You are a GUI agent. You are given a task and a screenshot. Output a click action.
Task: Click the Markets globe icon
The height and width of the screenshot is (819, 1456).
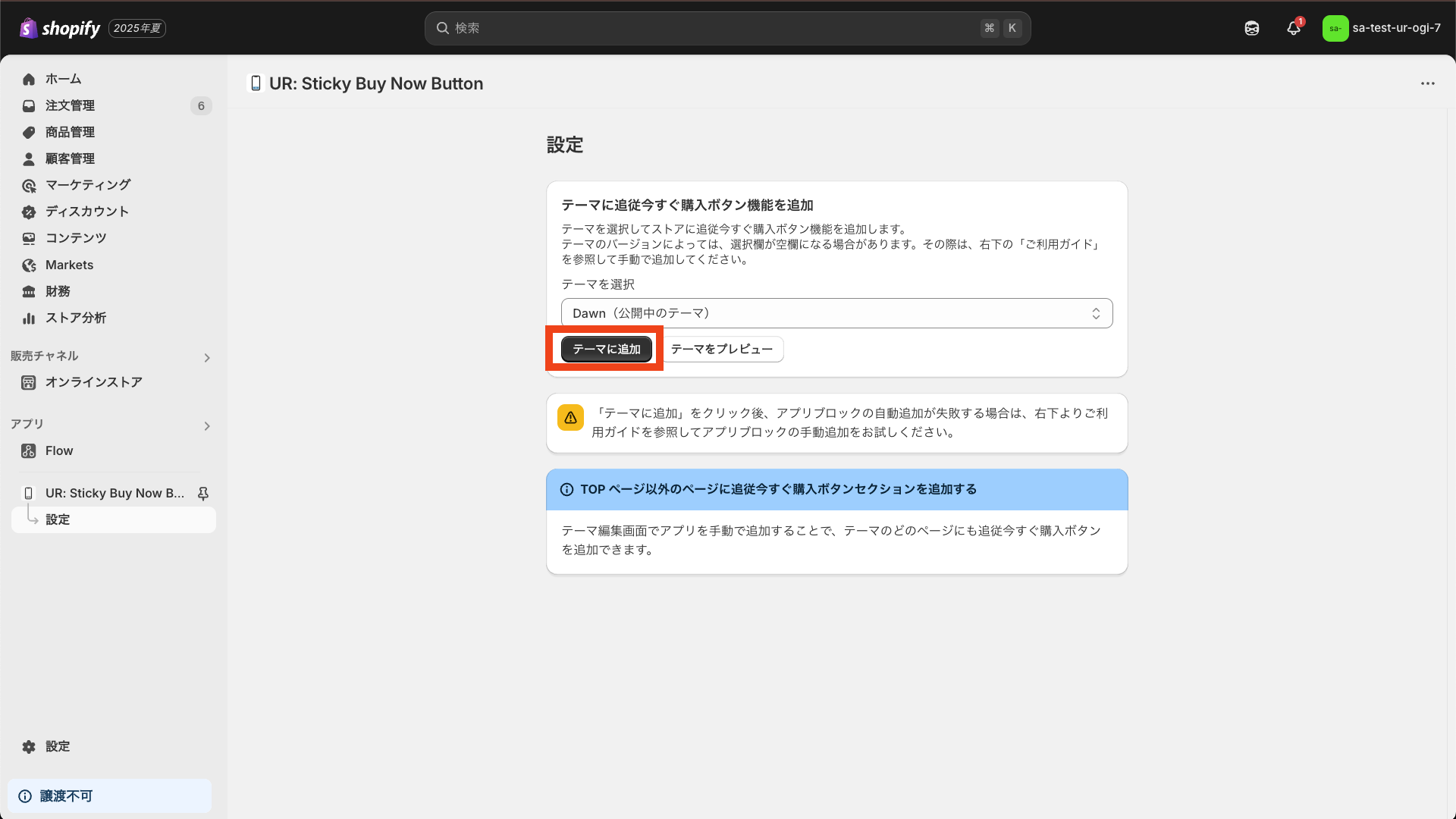[29, 265]
